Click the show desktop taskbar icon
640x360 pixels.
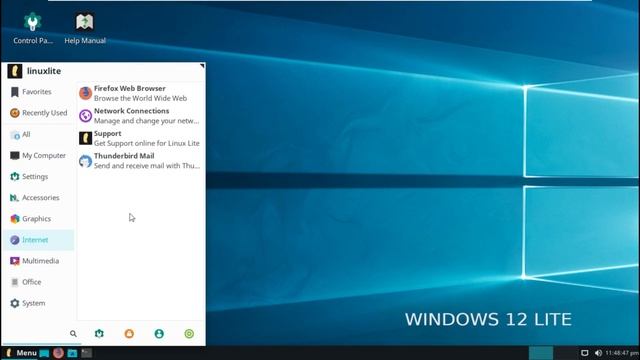tap(44, 353)
